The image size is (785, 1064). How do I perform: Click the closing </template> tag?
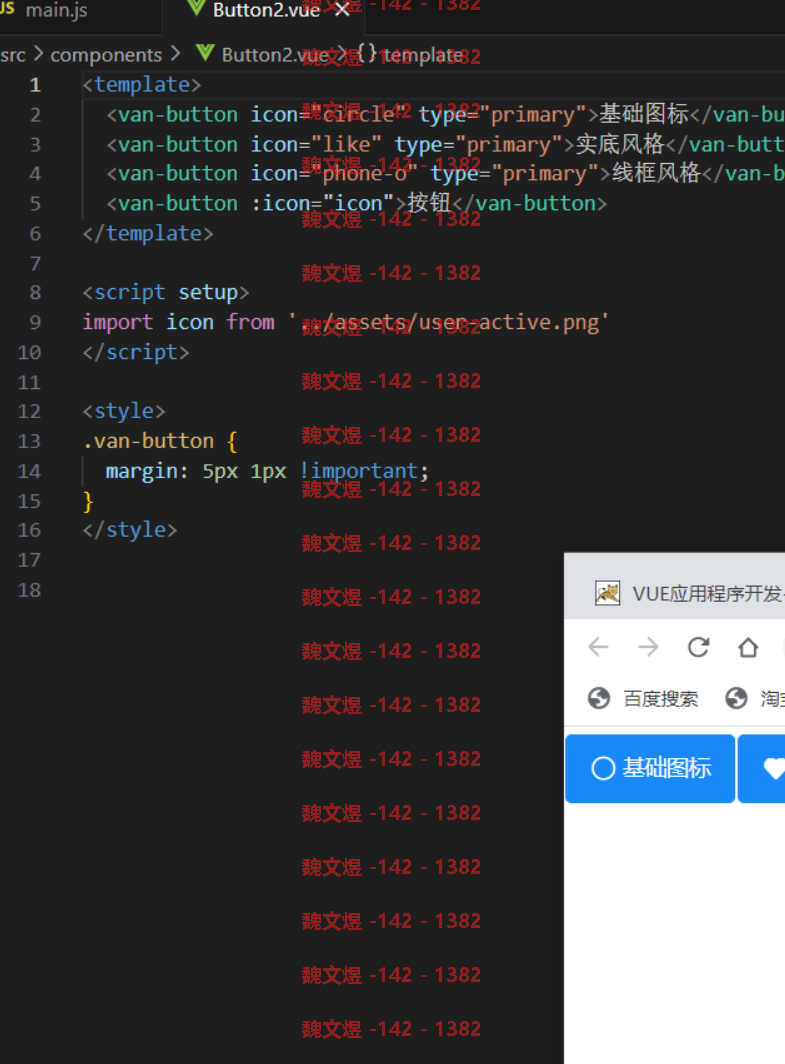148,233
